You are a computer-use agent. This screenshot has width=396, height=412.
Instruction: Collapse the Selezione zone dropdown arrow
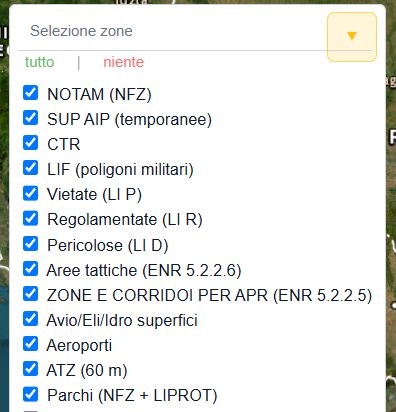352,37
